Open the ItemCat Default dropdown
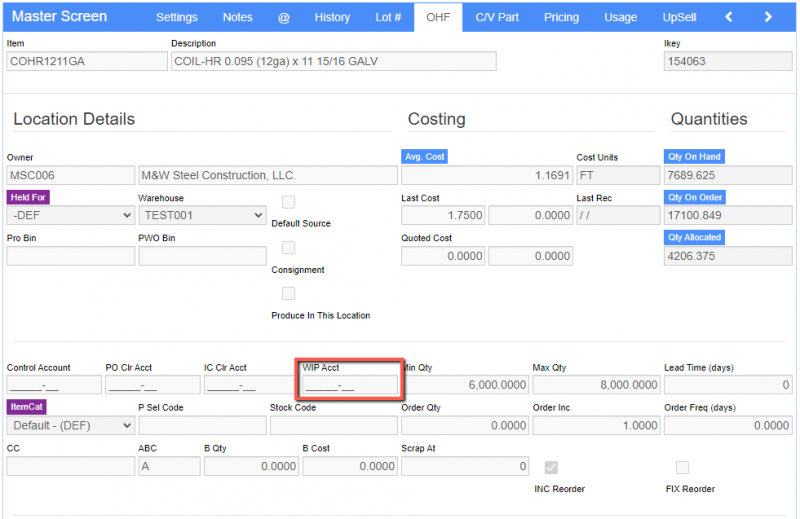 70,425
